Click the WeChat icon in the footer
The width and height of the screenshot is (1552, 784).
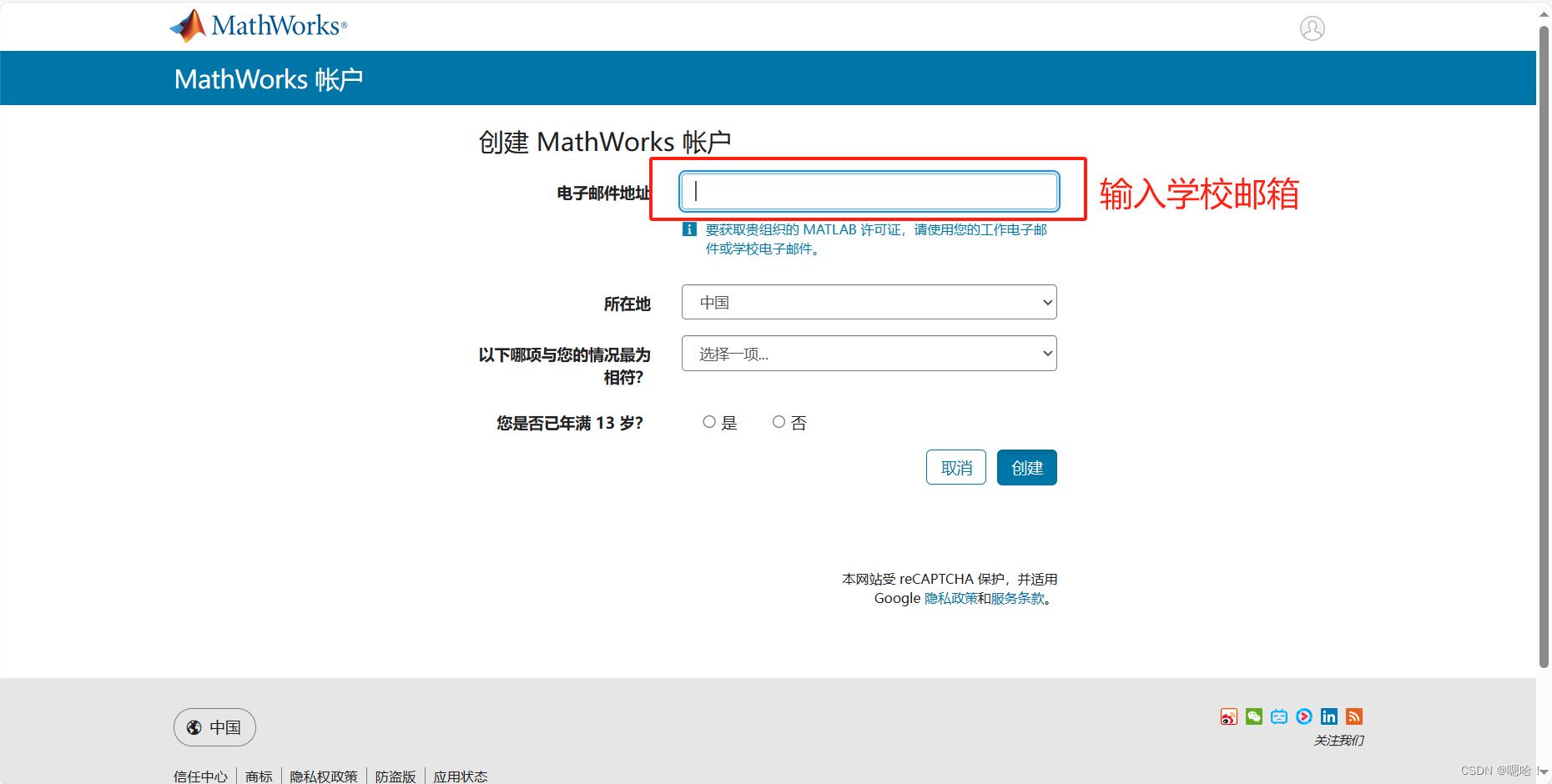tap(1253, 716)
